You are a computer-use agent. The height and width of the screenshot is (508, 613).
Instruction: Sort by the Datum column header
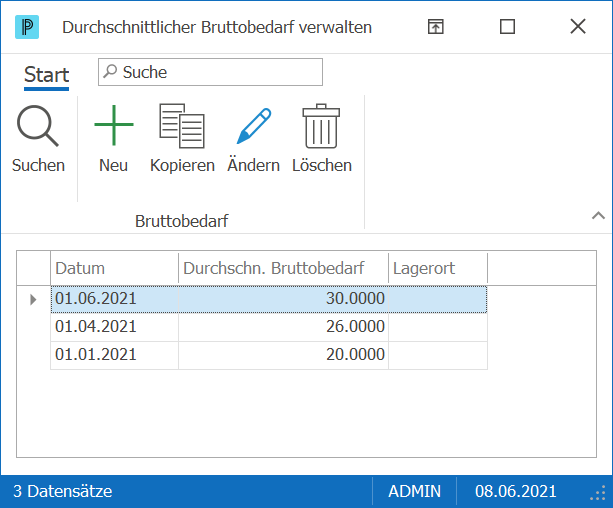point(114,268)
